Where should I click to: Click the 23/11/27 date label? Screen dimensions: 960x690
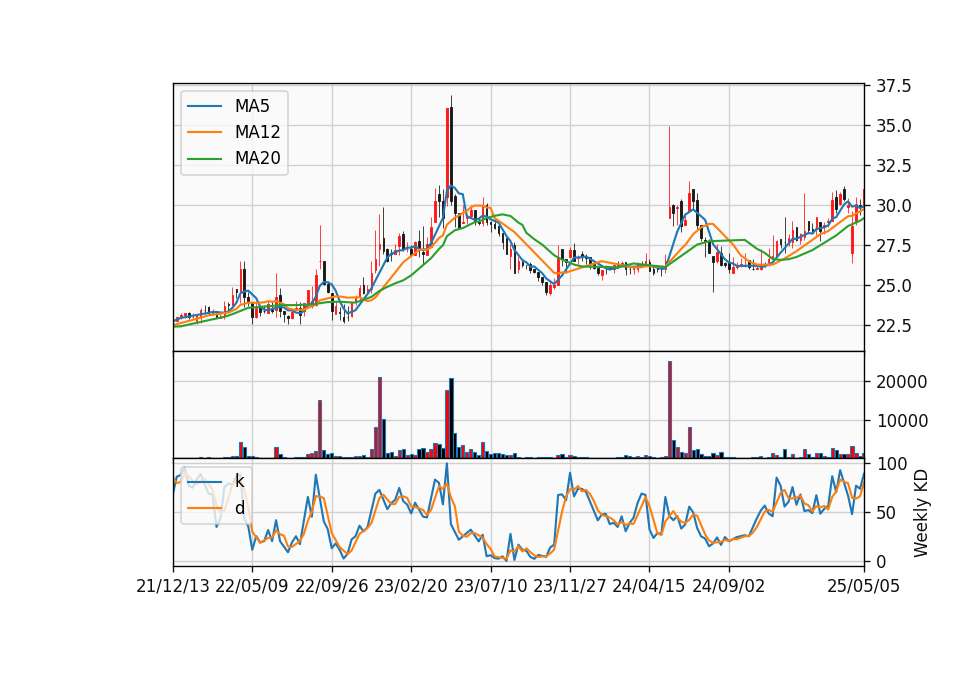[x=570, y=586]
